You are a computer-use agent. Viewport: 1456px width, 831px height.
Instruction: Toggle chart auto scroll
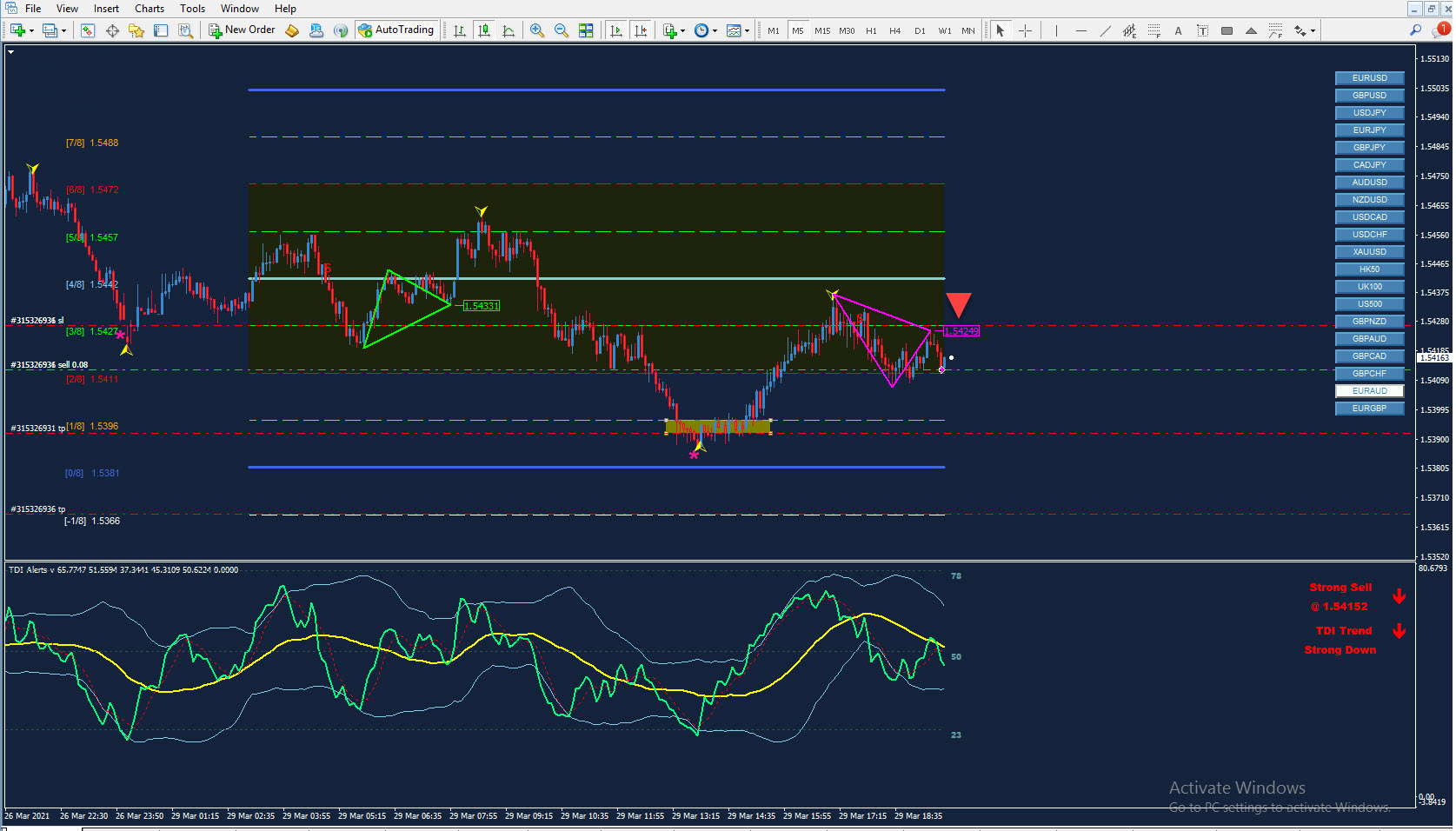[x=616, y=30]
